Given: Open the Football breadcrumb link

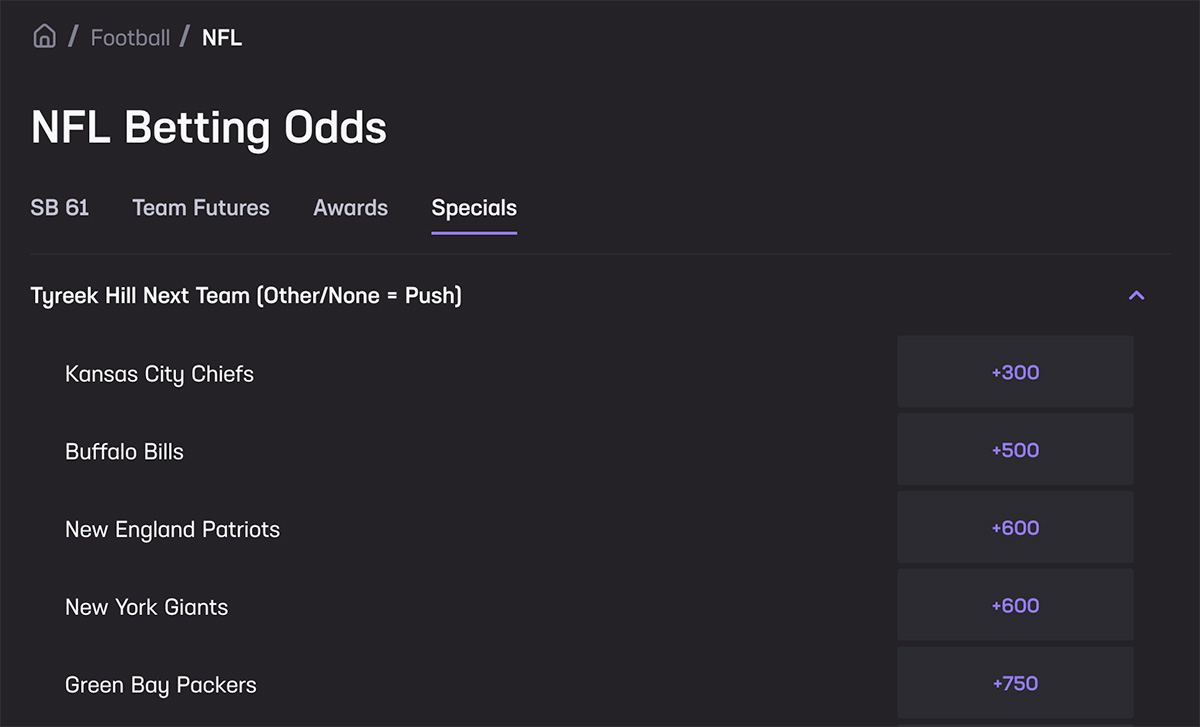Looking at the screenshot, I should point(130,37).
